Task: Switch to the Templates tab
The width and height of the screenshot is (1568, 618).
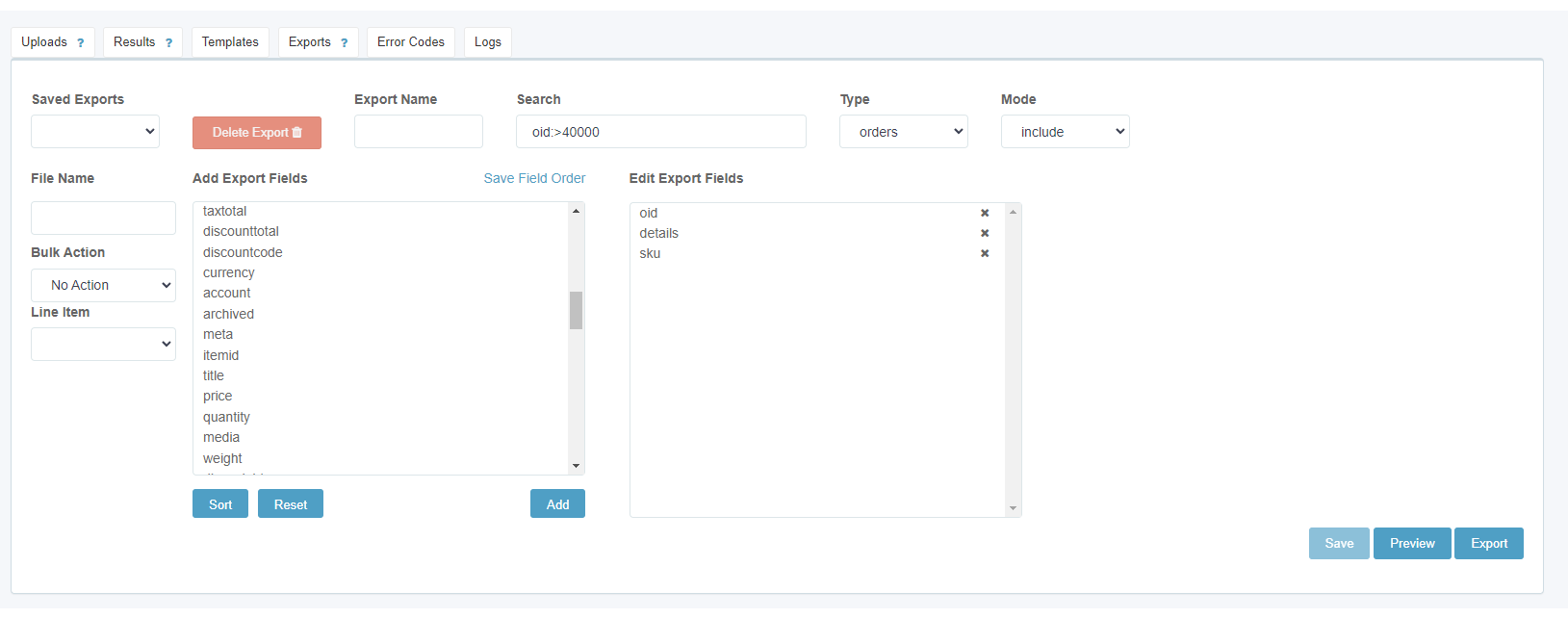Action: 230,42
